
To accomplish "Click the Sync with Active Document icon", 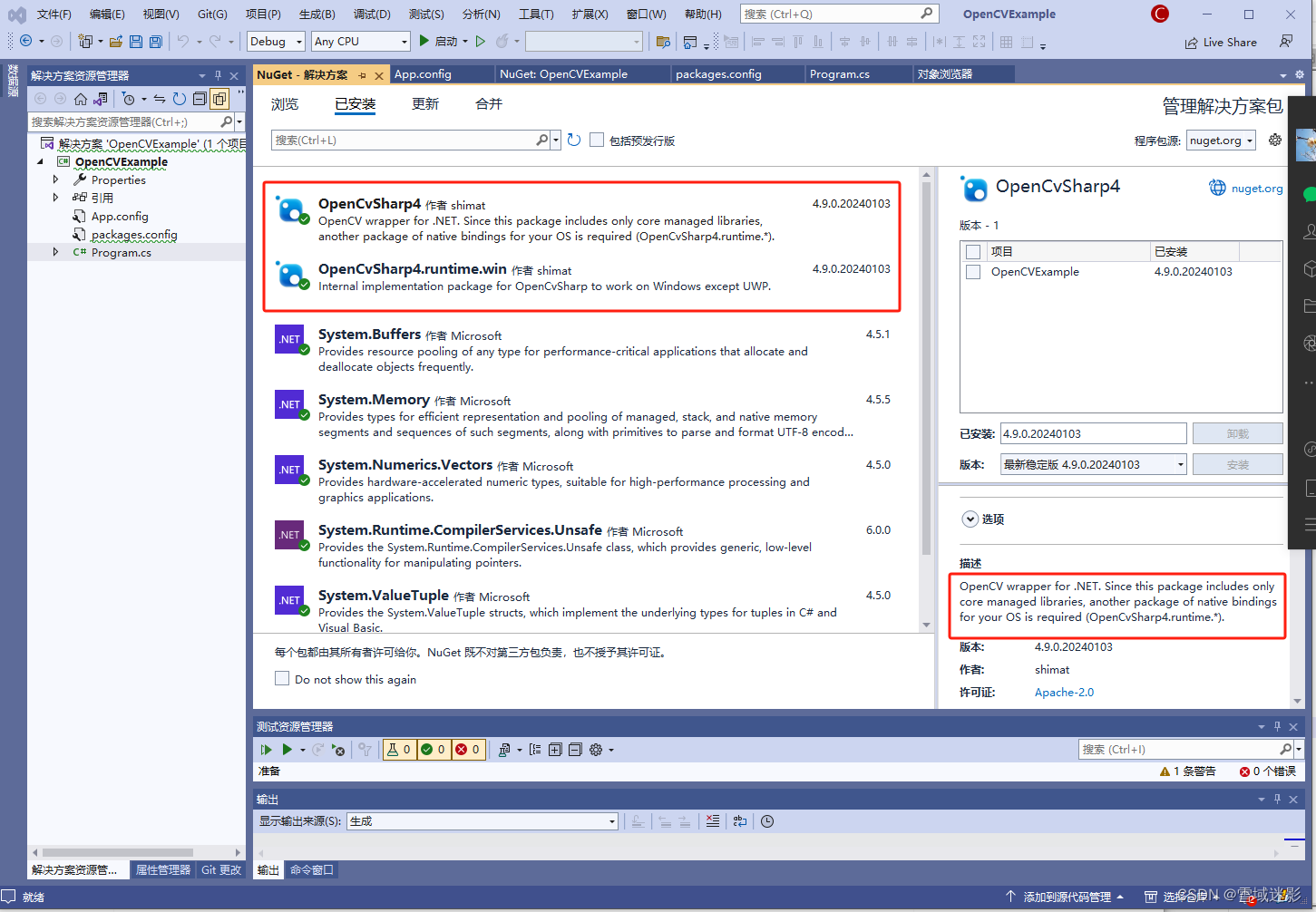I will (160, 99).
